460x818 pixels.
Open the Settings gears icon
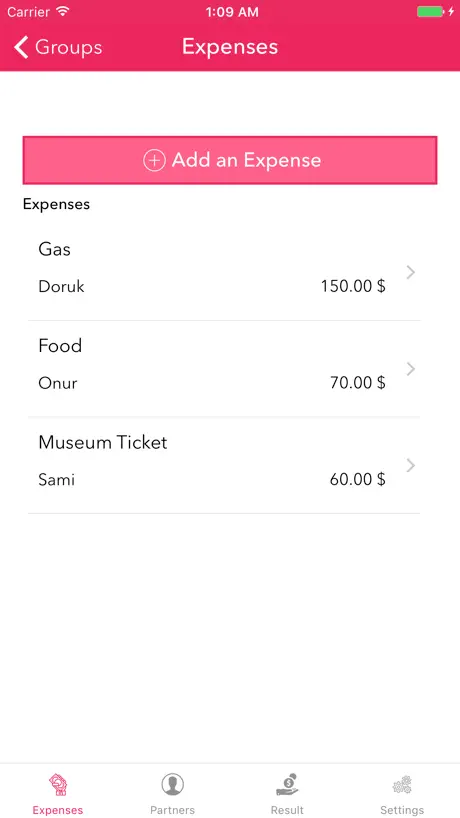(402, 785)
